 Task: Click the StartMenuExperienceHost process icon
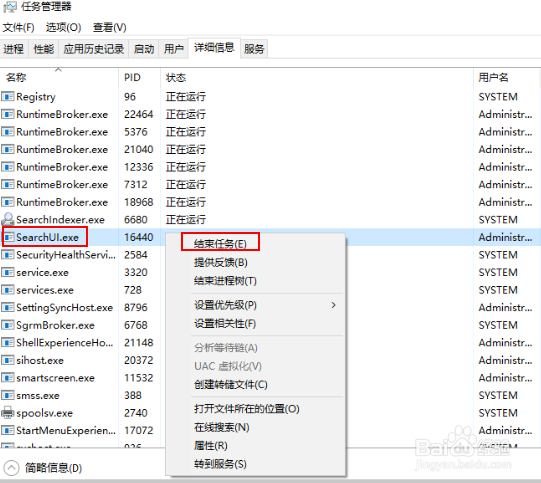[x=8, y=430]
